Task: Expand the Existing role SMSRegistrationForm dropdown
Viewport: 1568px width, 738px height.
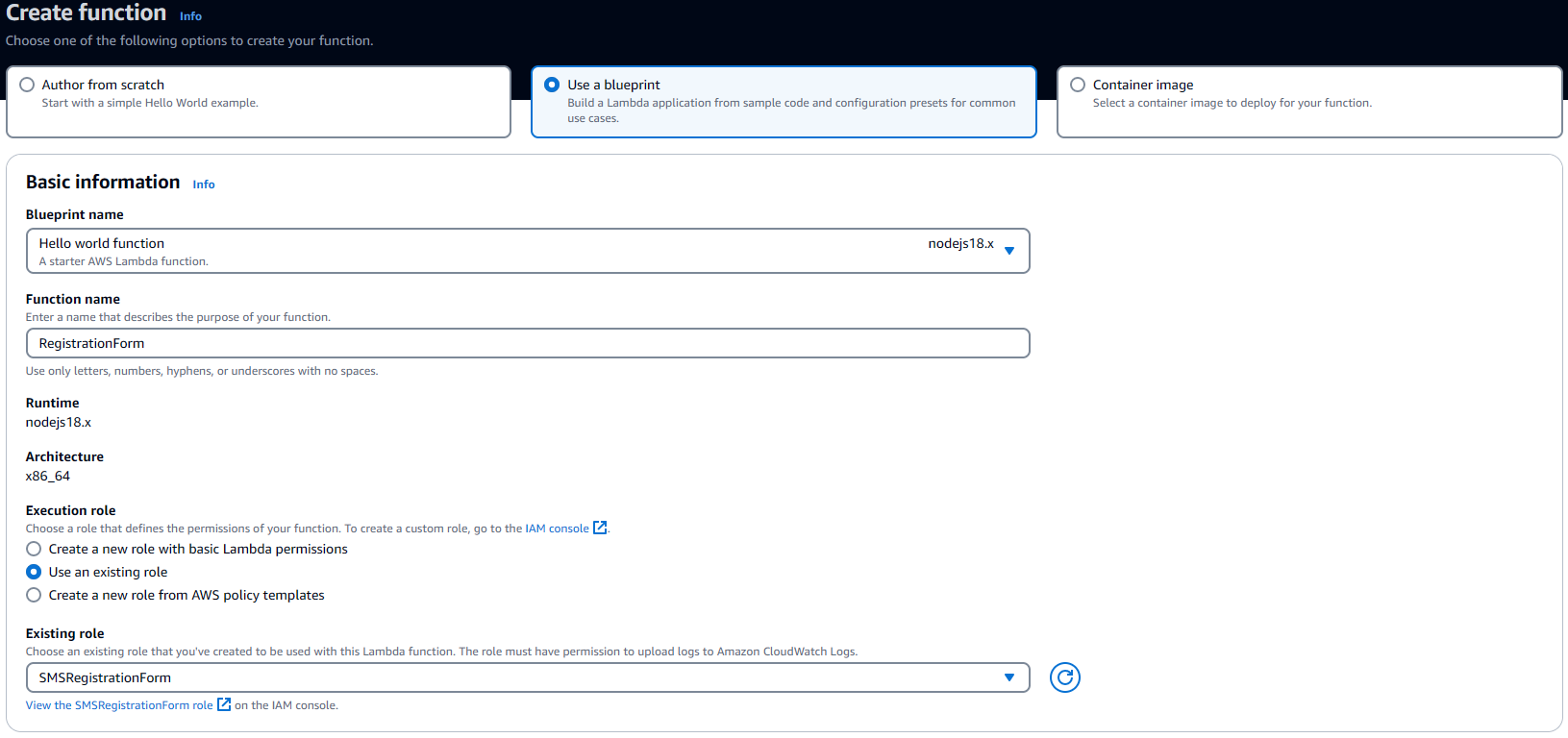Action: tap(527, 677)
